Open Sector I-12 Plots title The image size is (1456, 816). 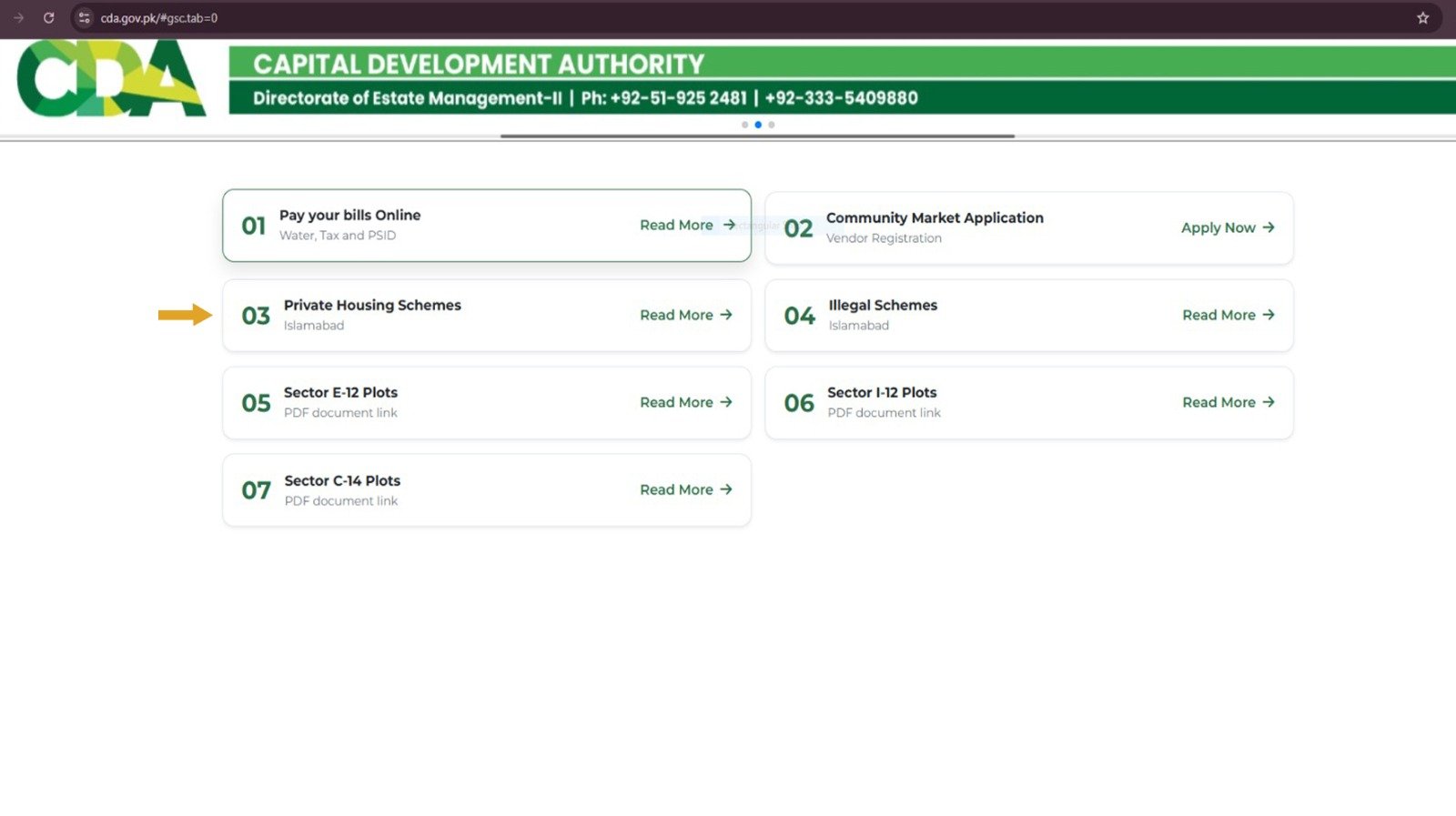(x=882, y=392)
